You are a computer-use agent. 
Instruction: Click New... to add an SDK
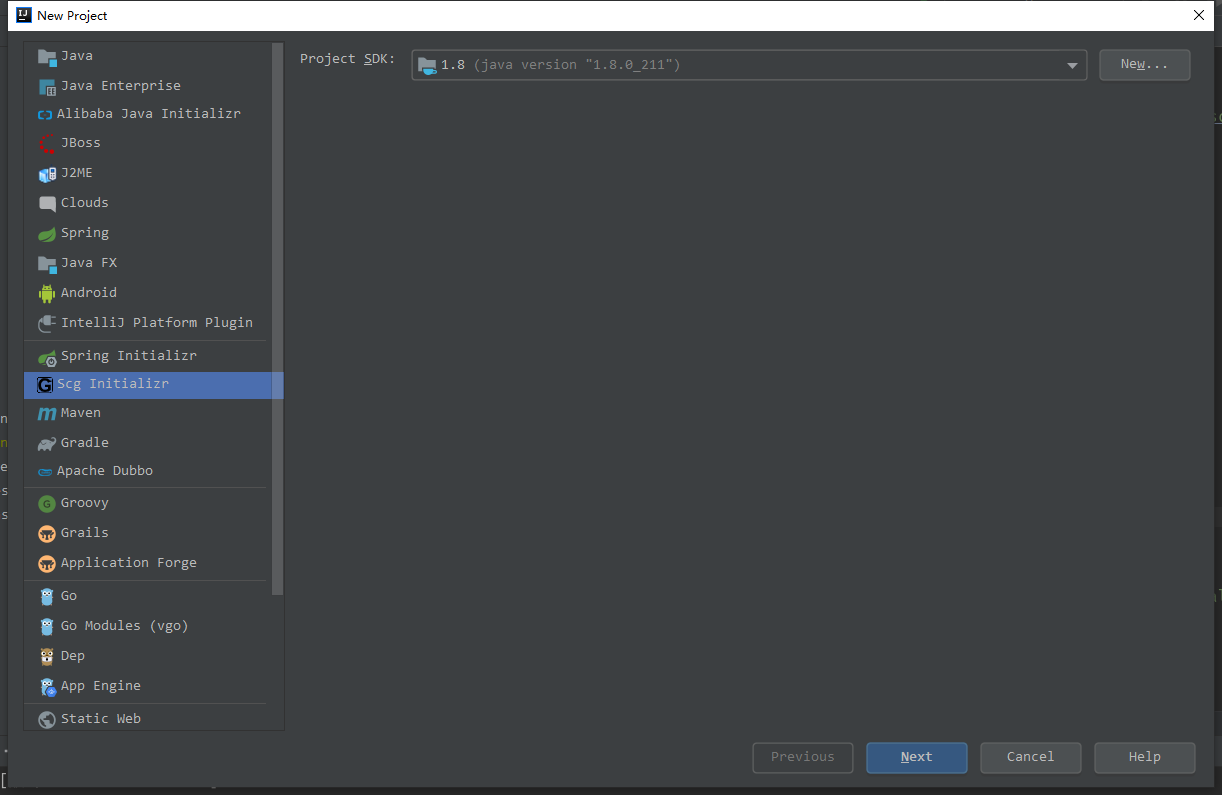point(1144,65)
